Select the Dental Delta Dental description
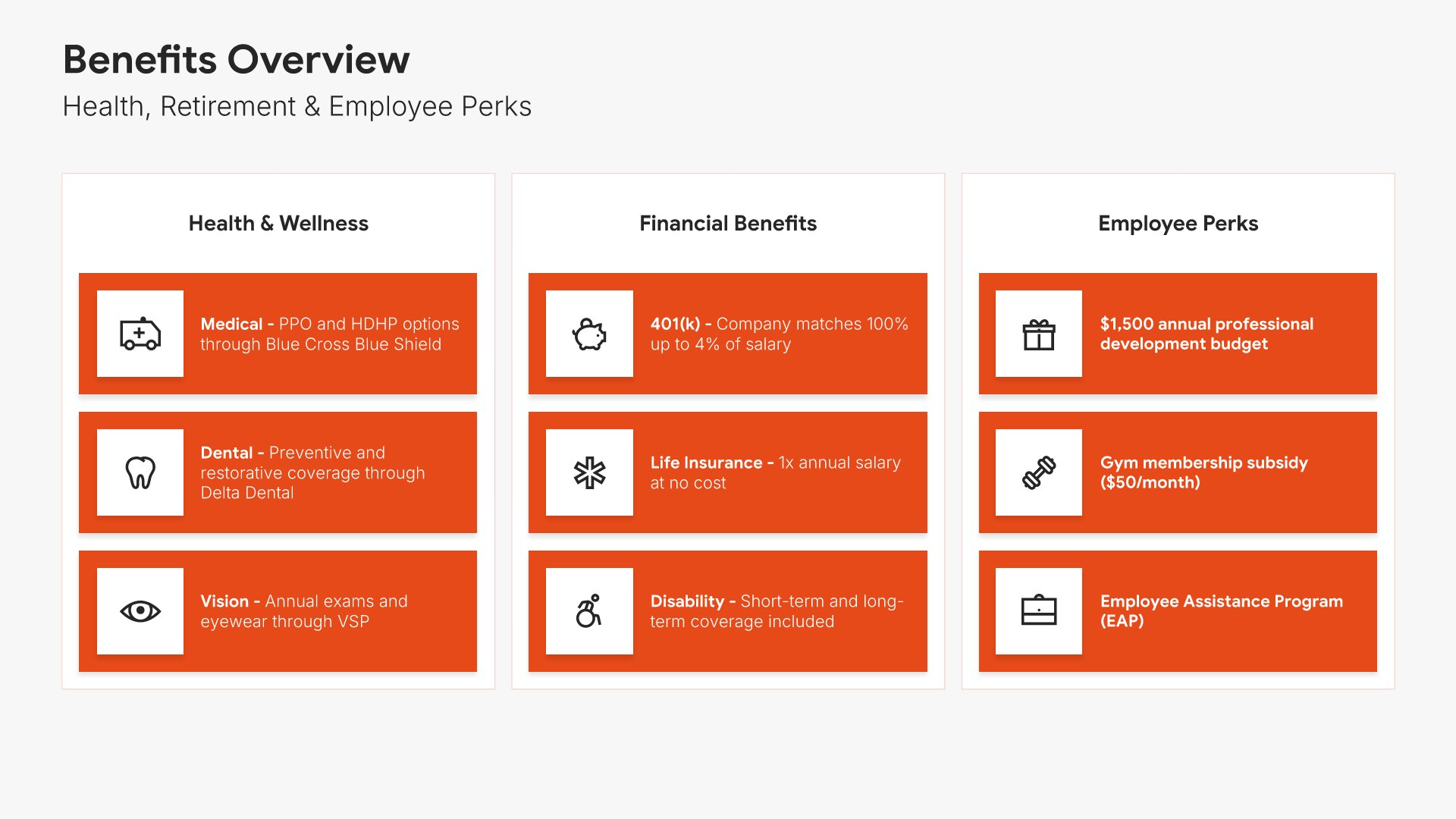Viewport: 1456px width, 819px height. (x=313, y=472)
